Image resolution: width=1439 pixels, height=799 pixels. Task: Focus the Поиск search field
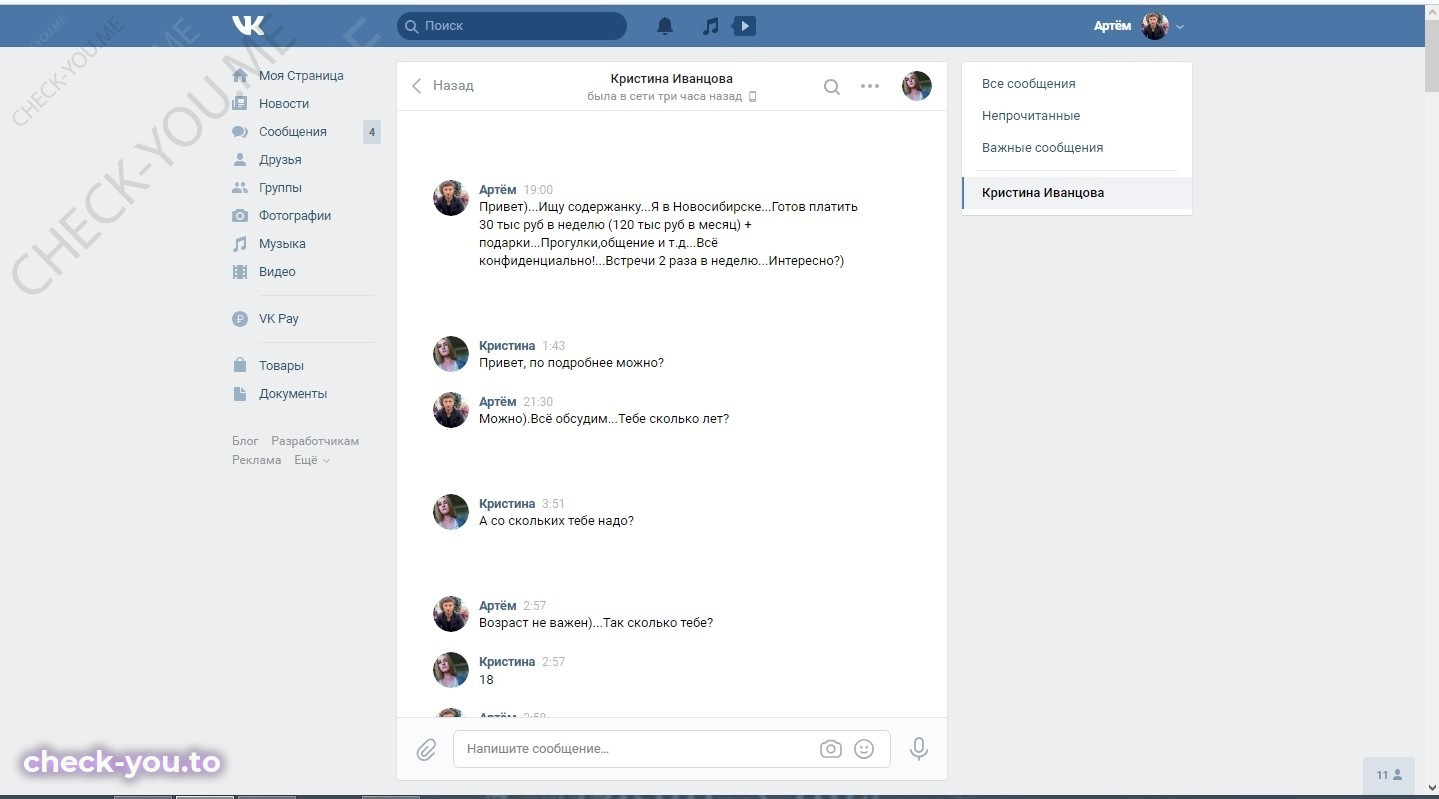[x=512, y=26]
